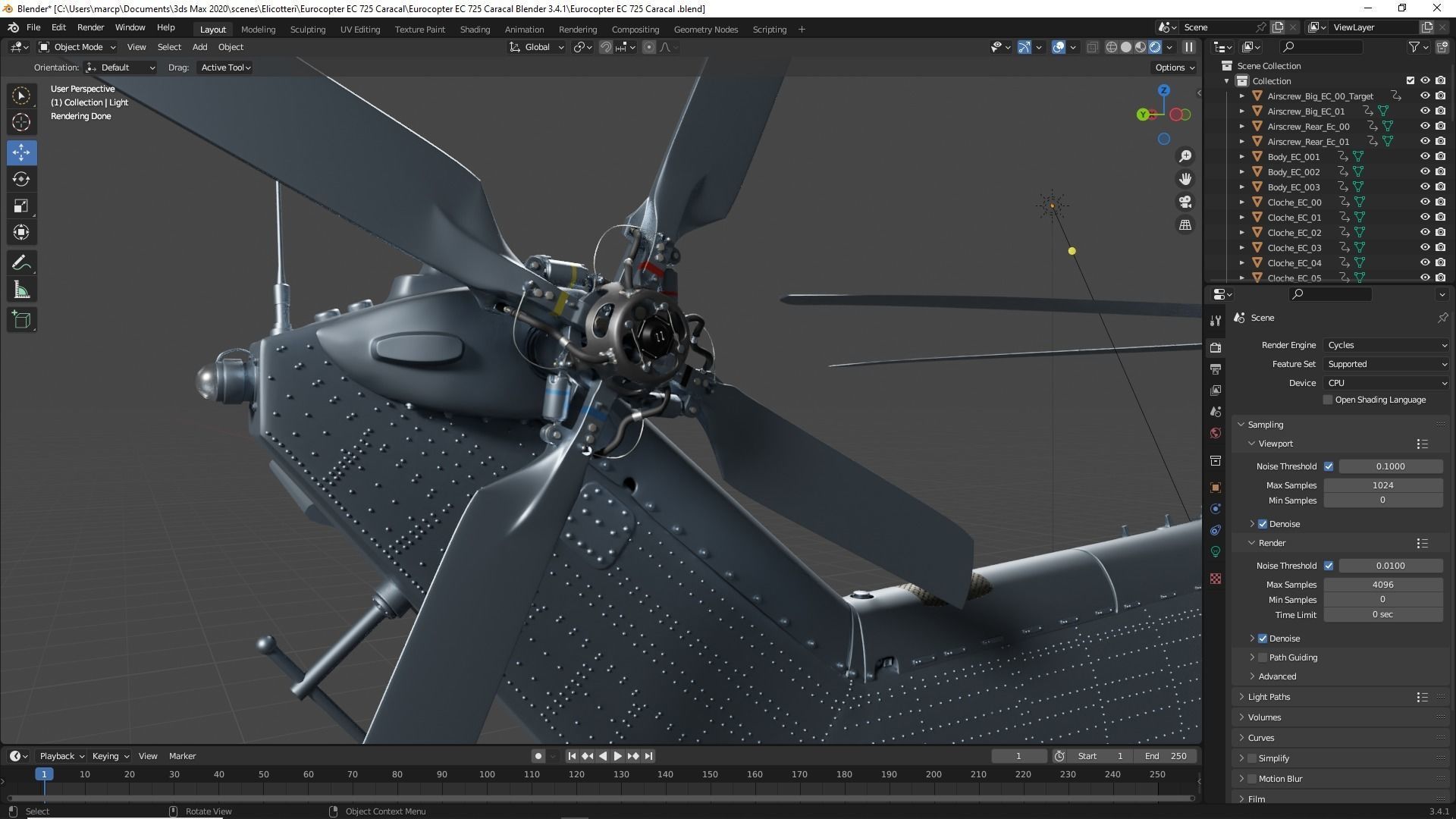Click the zoom magnifier viewport icon
The width and height of the screenshot is (1456, 819).
coord(1185,156)
